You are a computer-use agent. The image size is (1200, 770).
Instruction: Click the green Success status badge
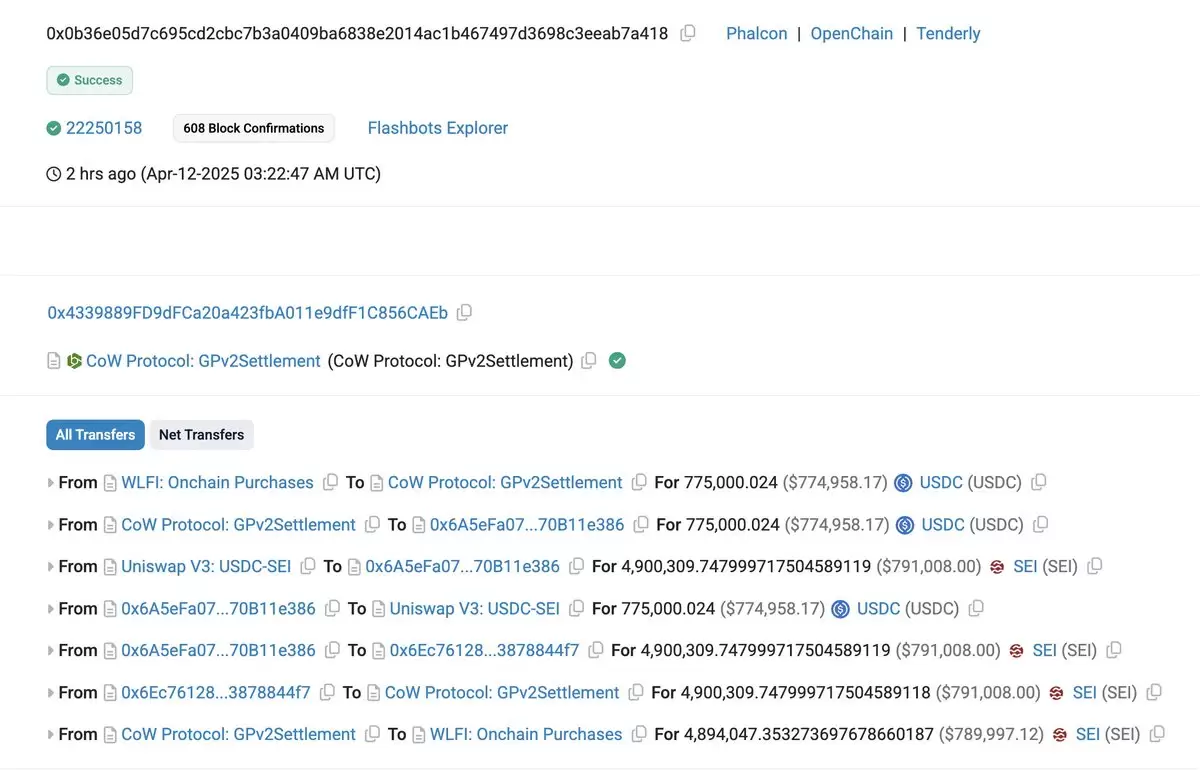90,80
